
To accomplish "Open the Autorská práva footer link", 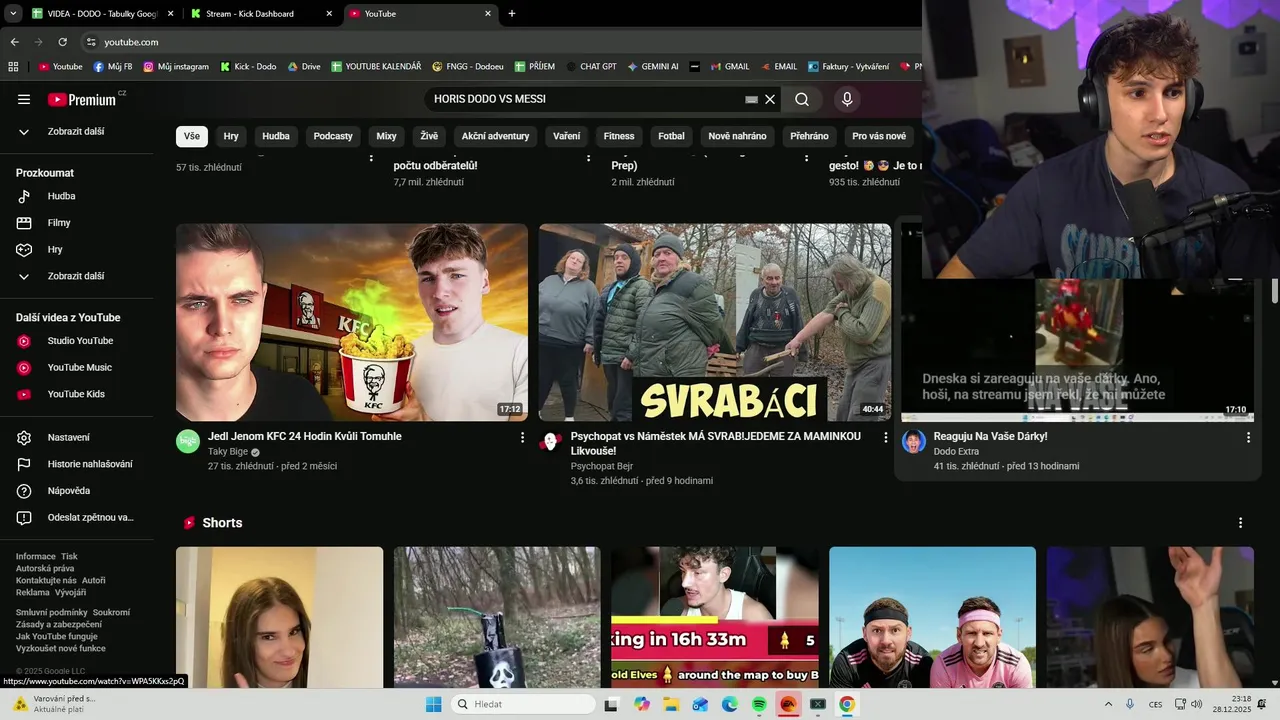I will click(45, 569).
